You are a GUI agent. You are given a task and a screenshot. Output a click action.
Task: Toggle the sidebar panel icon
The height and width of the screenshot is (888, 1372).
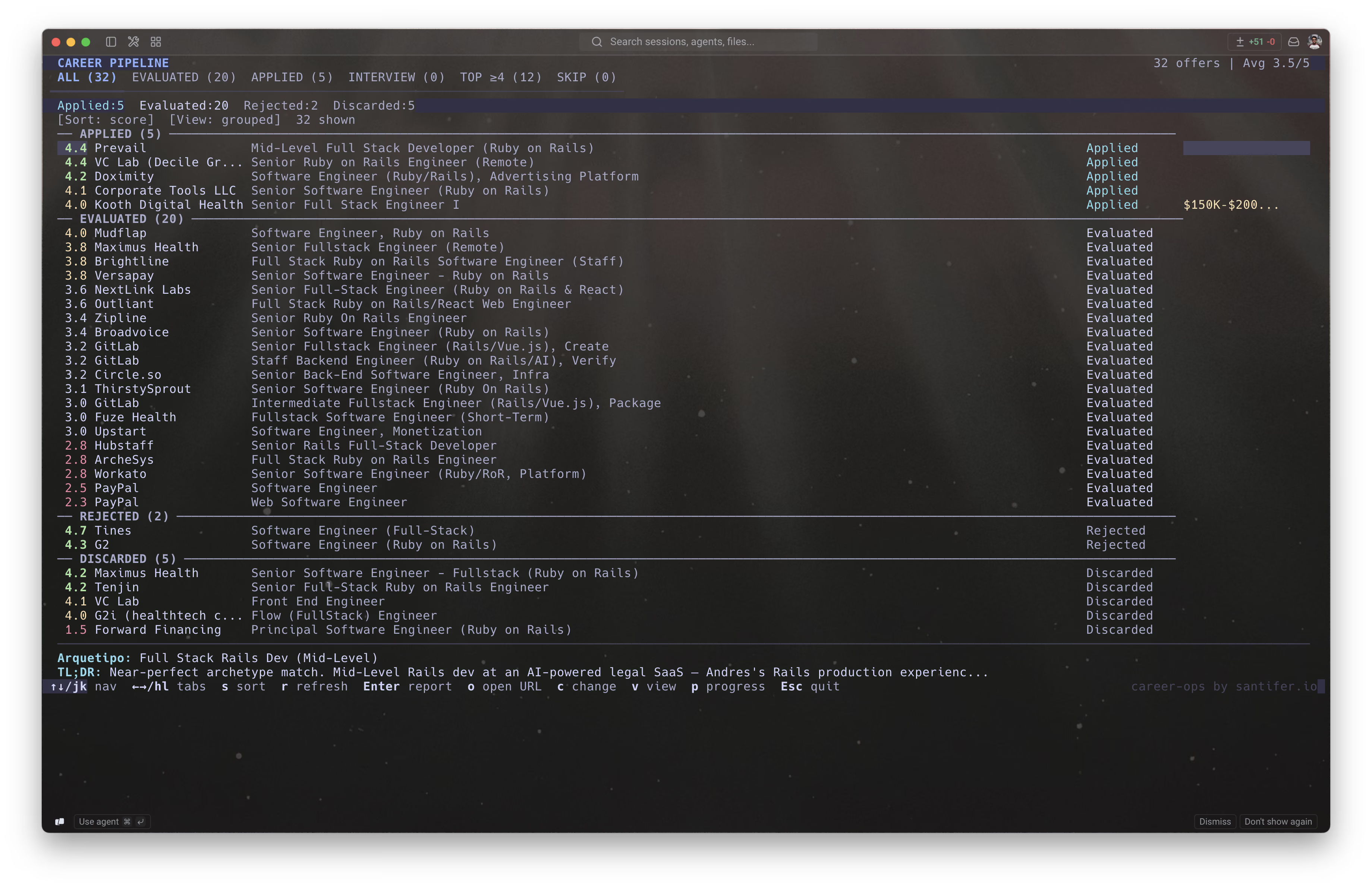[111, 41]
